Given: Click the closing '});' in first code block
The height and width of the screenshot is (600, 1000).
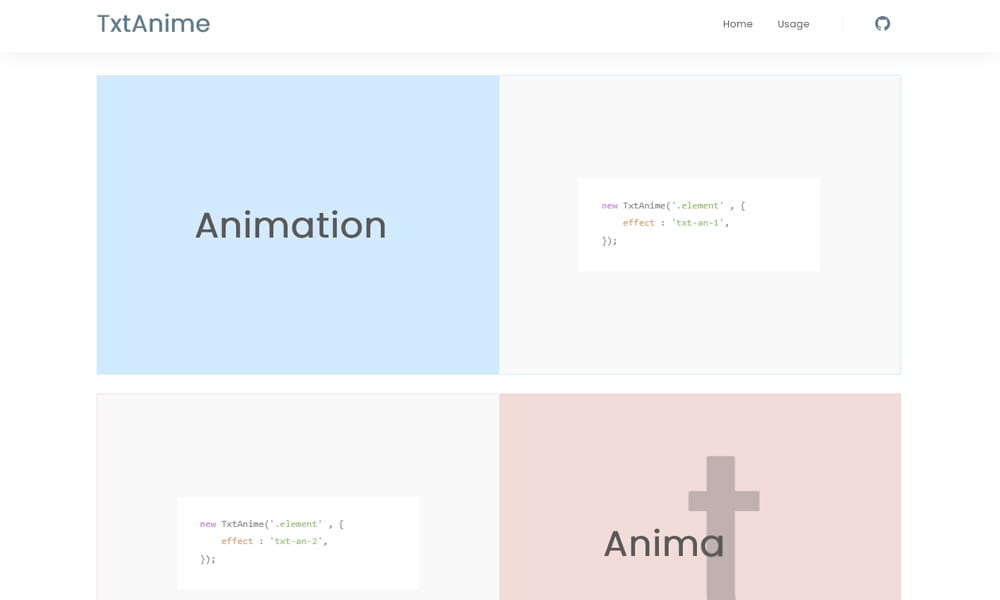Looking at the screenshot, I should 609,240.
